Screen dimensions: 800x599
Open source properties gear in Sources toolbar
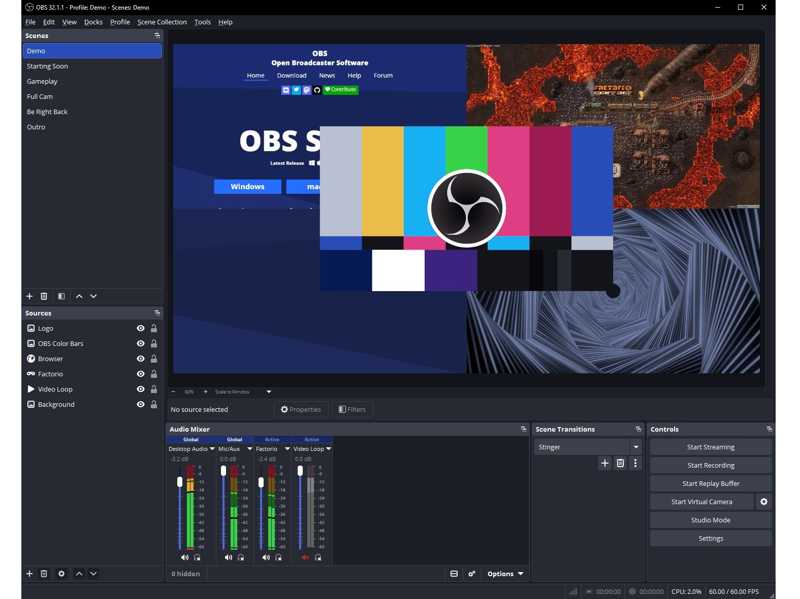click(61, 573)
